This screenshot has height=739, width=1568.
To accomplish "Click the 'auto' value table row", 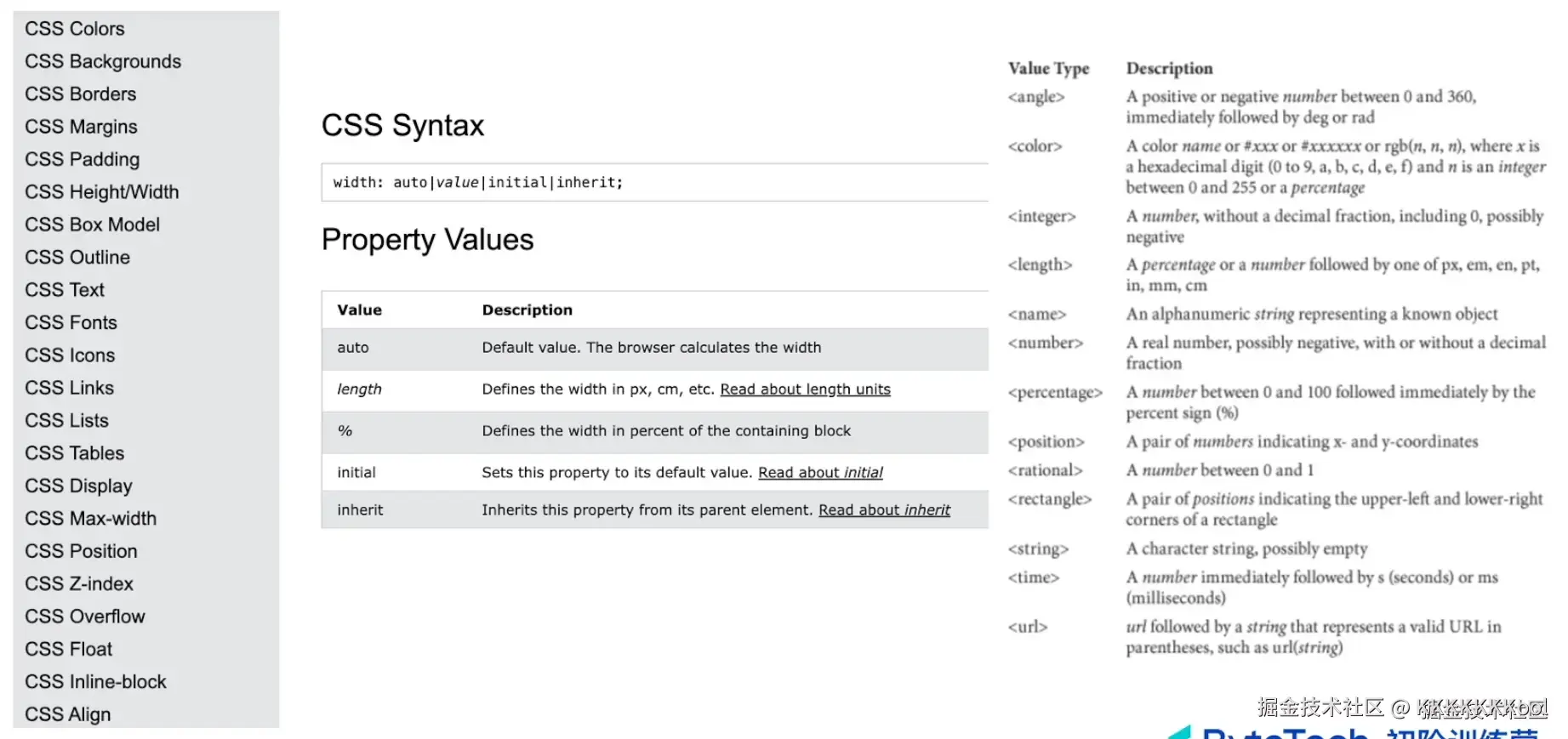I will pos(653,348).
